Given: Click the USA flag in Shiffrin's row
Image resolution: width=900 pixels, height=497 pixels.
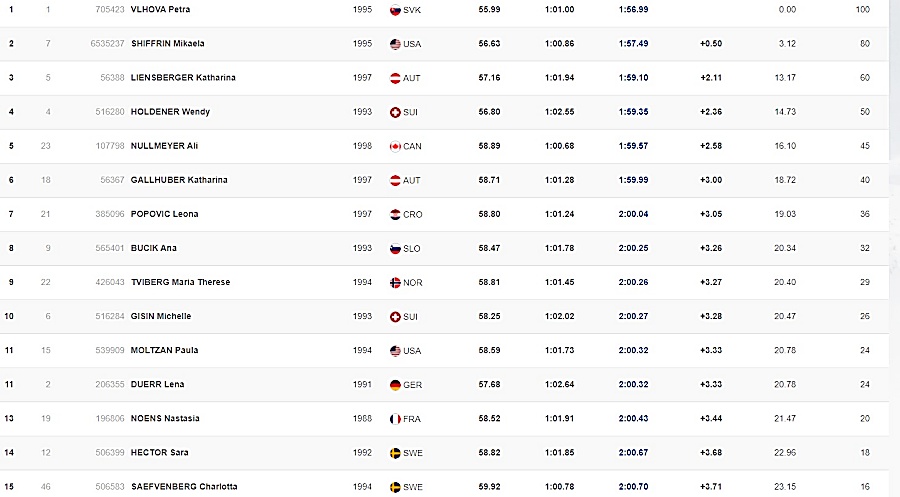Looking at the screenshot, I should (x=395, y=44).
